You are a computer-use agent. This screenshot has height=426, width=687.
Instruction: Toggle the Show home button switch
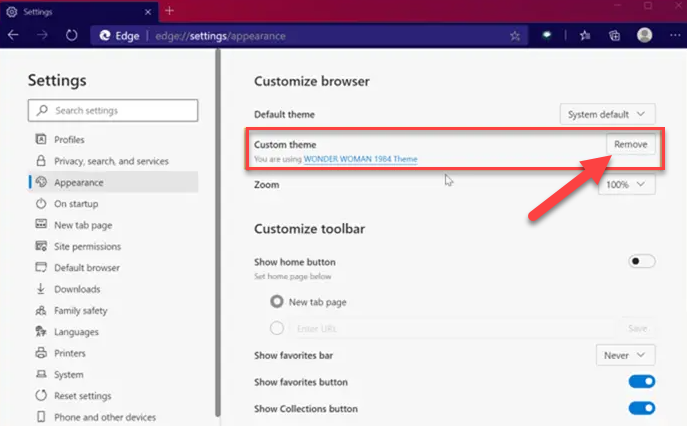(641, 261)
